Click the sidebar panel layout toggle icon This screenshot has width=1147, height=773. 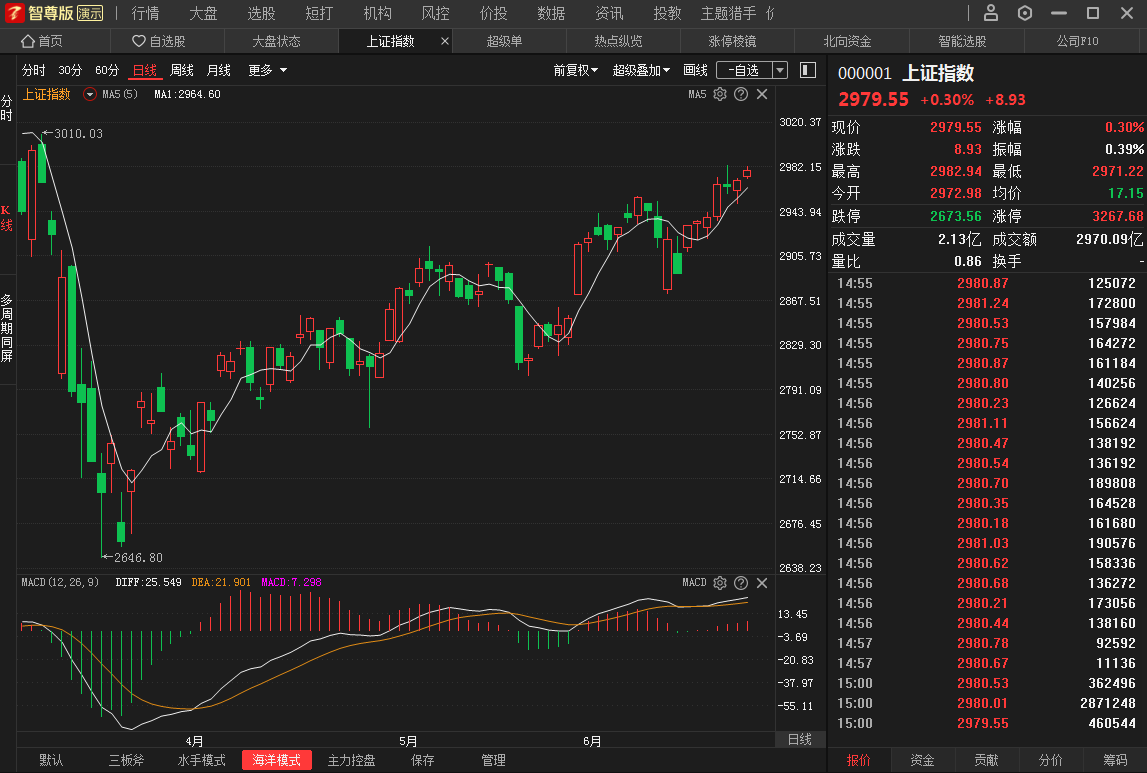point(808,69)
